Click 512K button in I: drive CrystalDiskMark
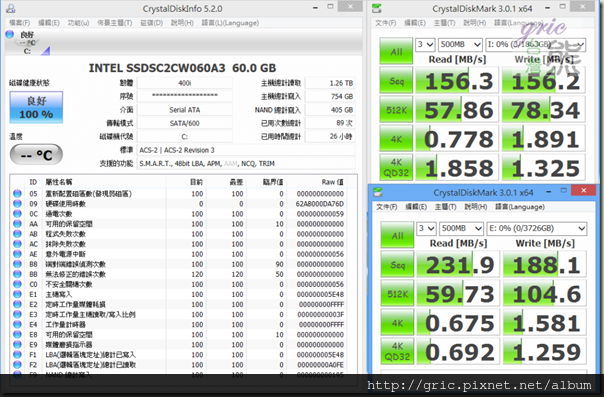Image resolution: width=604 pixels, height=397 pixels. (396, 109)
